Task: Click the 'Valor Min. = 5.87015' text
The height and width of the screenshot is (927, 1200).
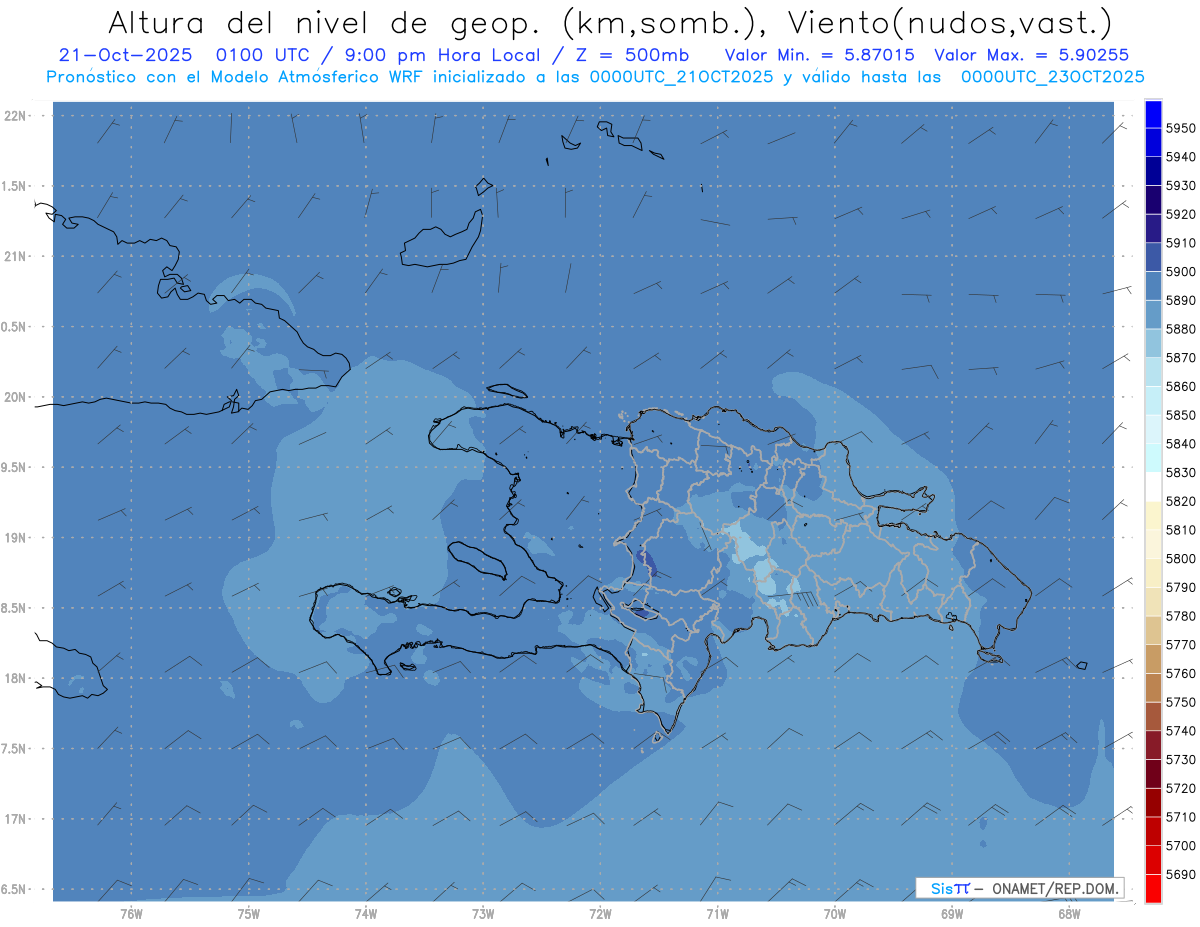Action: 819,55
